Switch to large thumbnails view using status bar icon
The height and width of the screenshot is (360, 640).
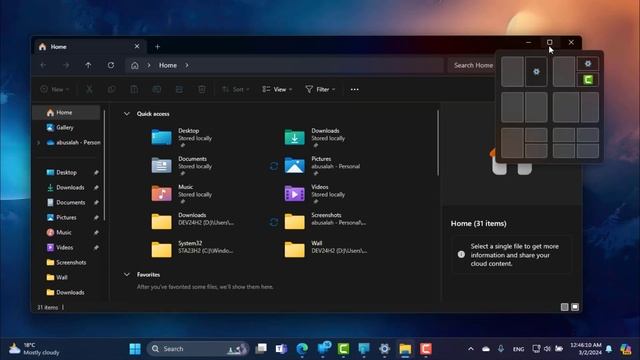pyautogui.click(x=575, y=307)
